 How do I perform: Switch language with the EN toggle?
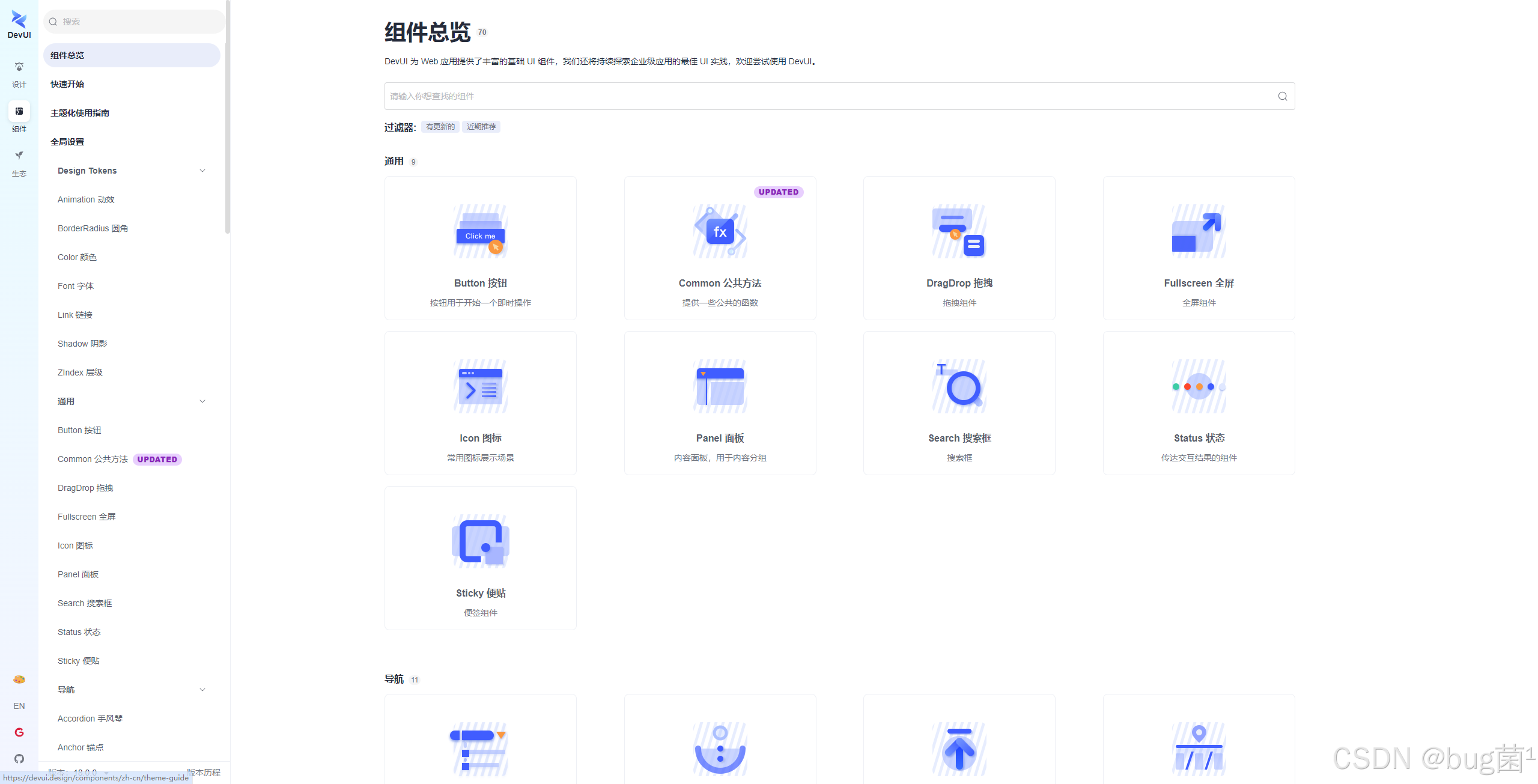click(x=19, y=706)
